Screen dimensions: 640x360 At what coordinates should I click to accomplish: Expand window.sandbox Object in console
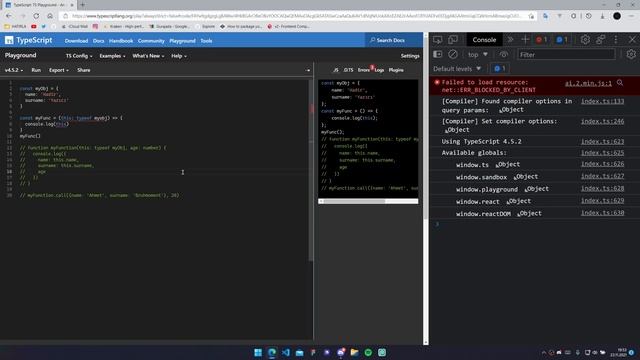(526, 177)
